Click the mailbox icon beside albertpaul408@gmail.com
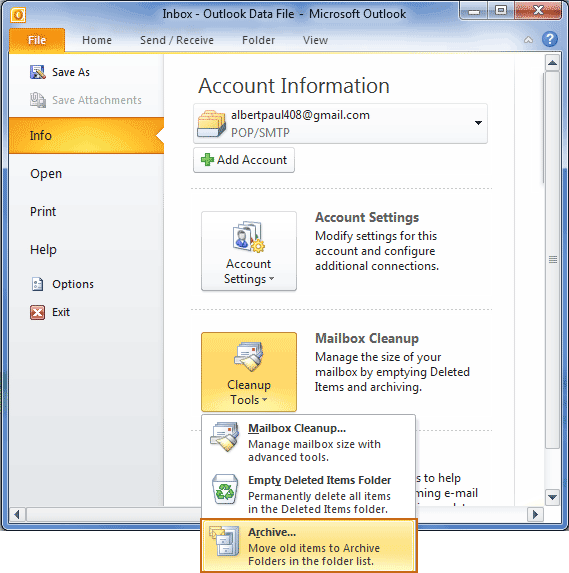Viewport: 569px width, 573px height. (x=211, y=124)
